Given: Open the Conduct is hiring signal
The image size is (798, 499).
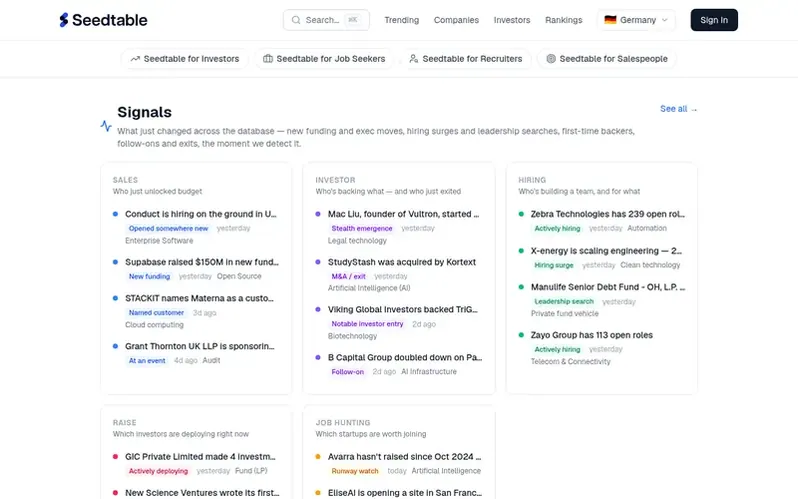Looking at the screenshot, I should tap(201, 214).
